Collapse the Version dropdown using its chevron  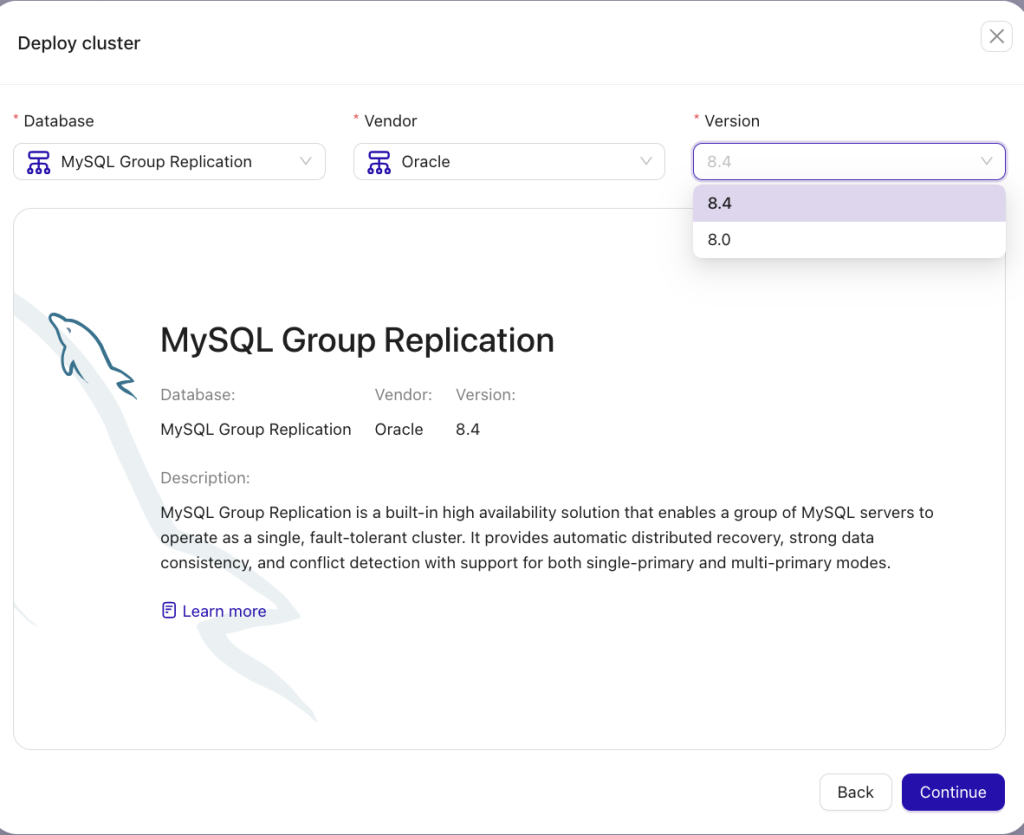(x=986, y=162)
